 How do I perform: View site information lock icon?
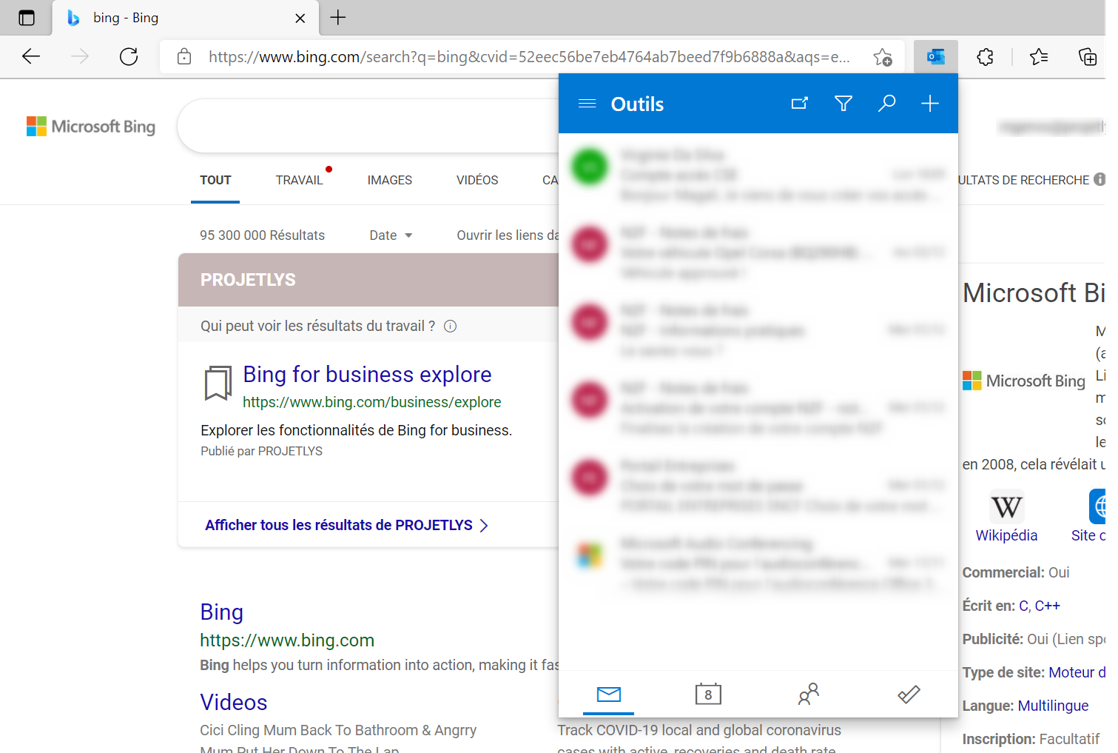pyautogui.click(x=184, y=57)
